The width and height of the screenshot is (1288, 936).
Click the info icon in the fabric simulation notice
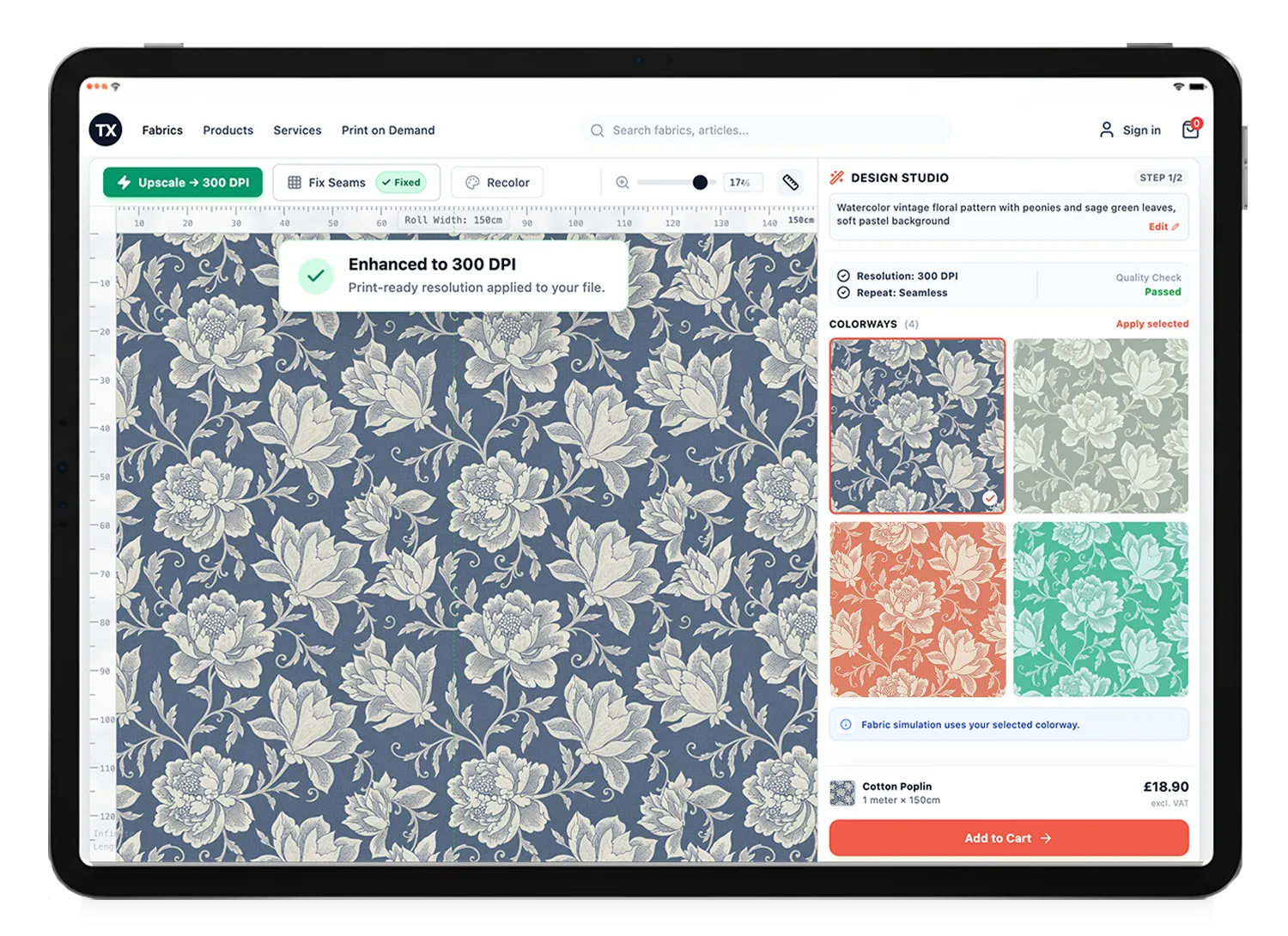tap(847, 724)
